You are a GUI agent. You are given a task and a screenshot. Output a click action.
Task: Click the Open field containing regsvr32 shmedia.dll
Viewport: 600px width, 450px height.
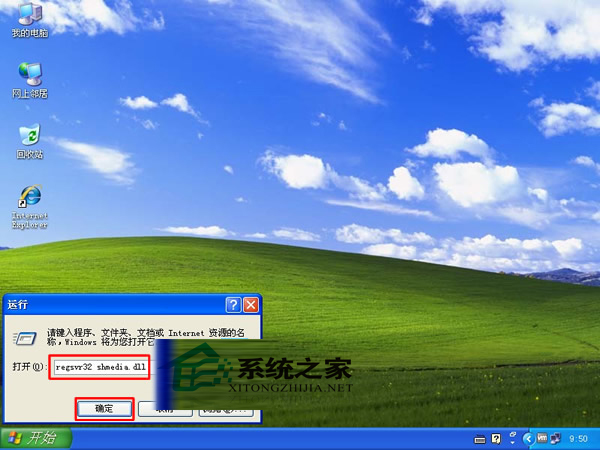(x=102, y=367)
